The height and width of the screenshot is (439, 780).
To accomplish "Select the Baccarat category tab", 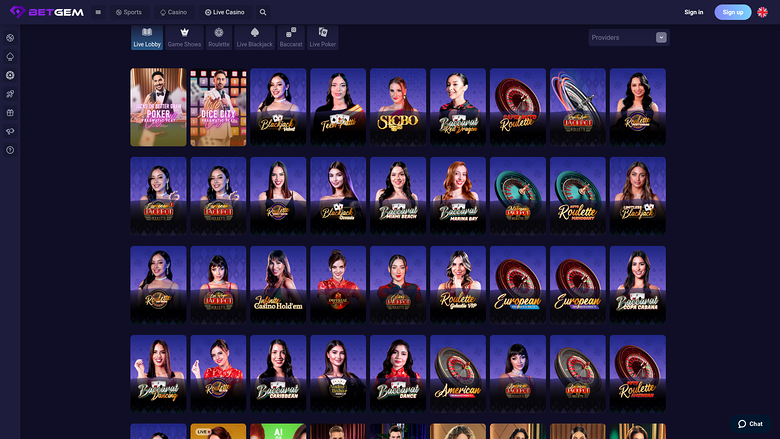I will pos(291,38).
